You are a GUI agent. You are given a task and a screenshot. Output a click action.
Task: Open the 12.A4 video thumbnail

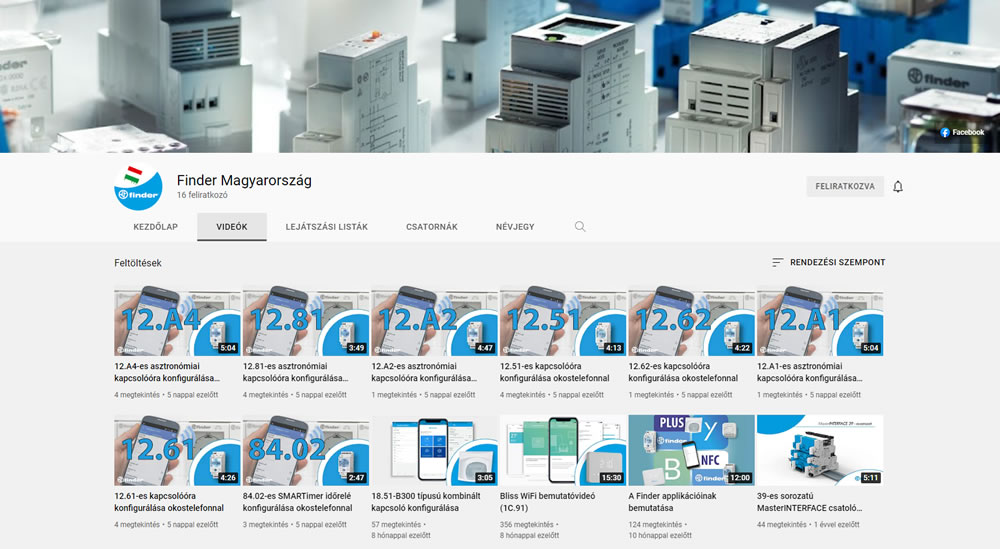coord(177,321)
